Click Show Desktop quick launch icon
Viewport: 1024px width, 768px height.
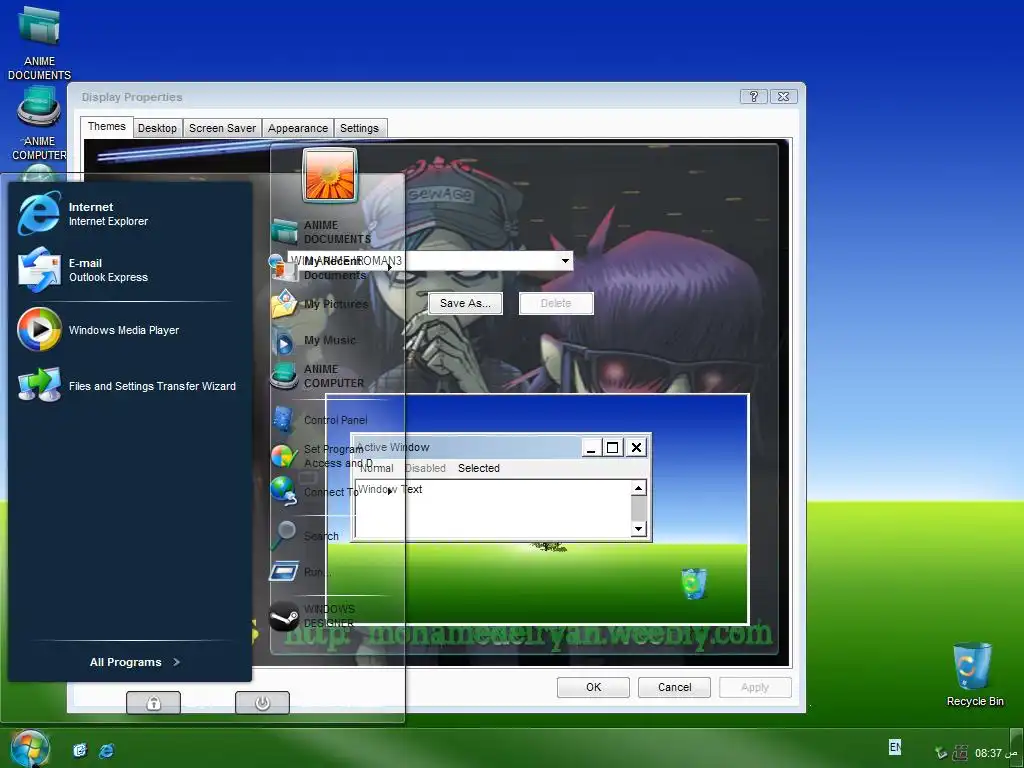(80, 750)
